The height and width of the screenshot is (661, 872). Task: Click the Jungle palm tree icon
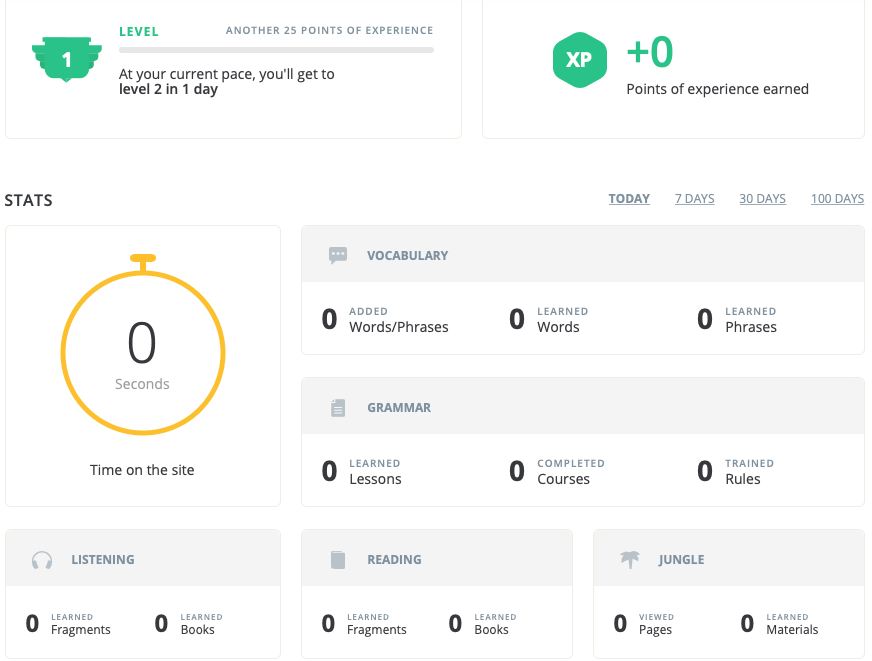630,560
